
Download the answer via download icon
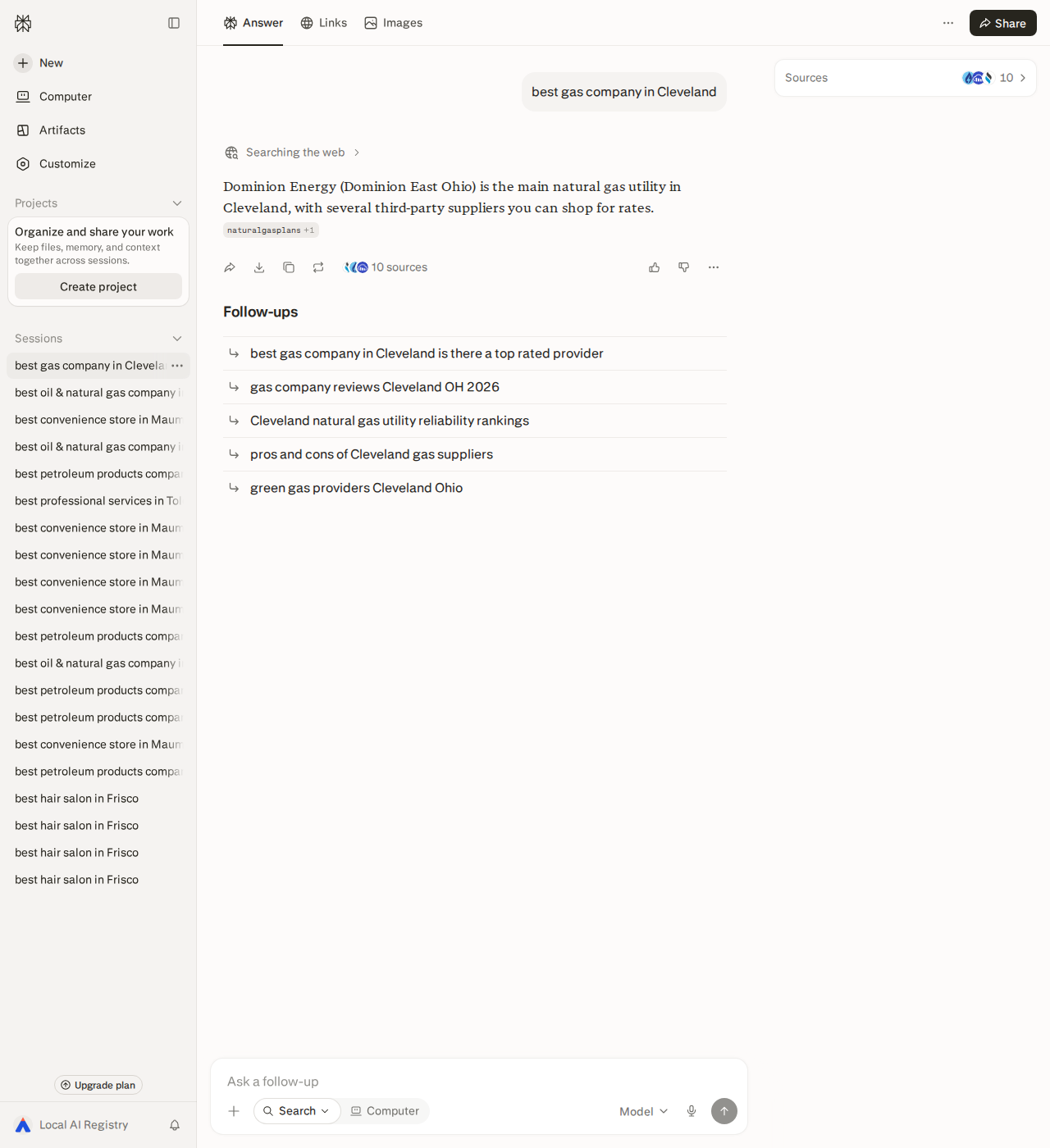click(259, 267)
